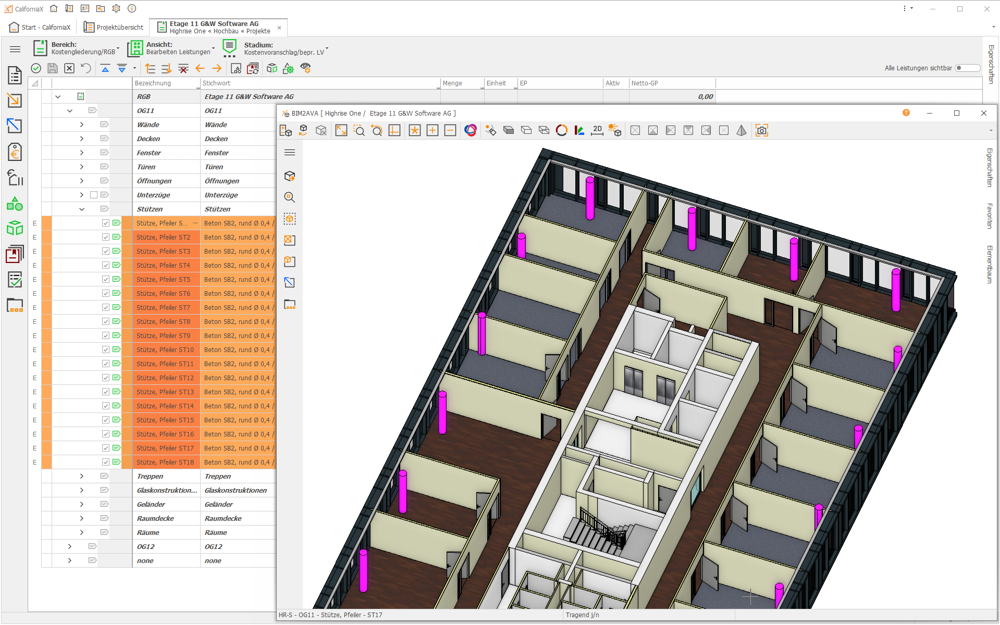The image size is (1000, 625).
Task: Click the orange left arrow toolbar icon
Action: tap(200, 69)
